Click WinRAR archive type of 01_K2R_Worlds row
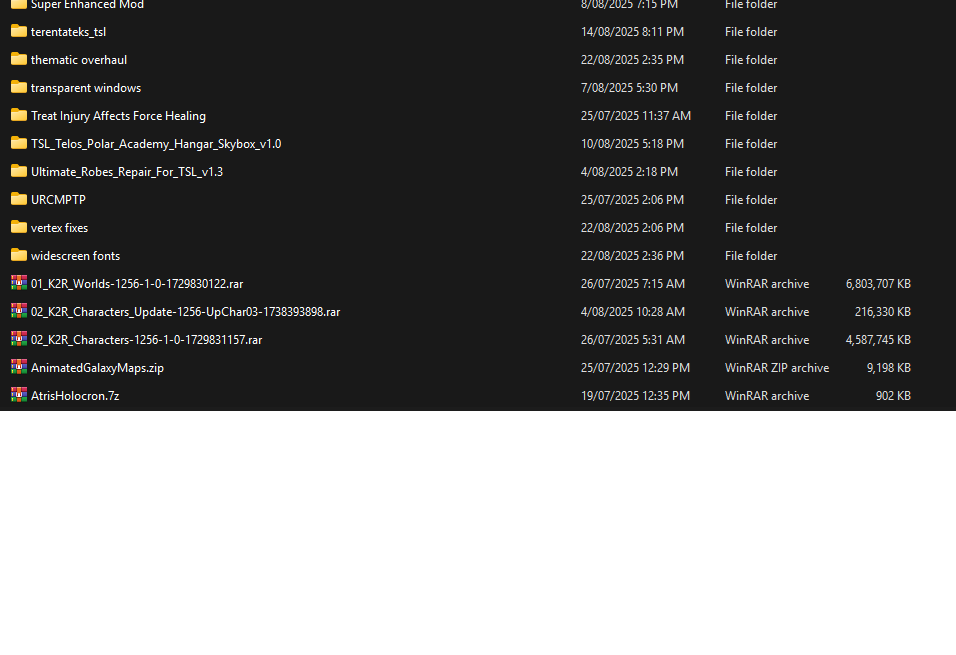 (767, 284)
